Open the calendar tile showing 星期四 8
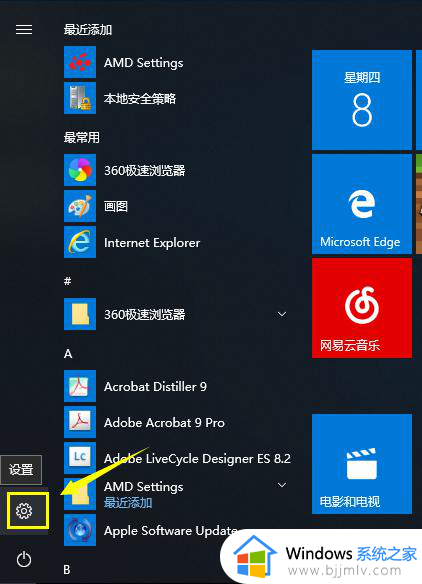The image size is (422, 584). coord(362,100)
